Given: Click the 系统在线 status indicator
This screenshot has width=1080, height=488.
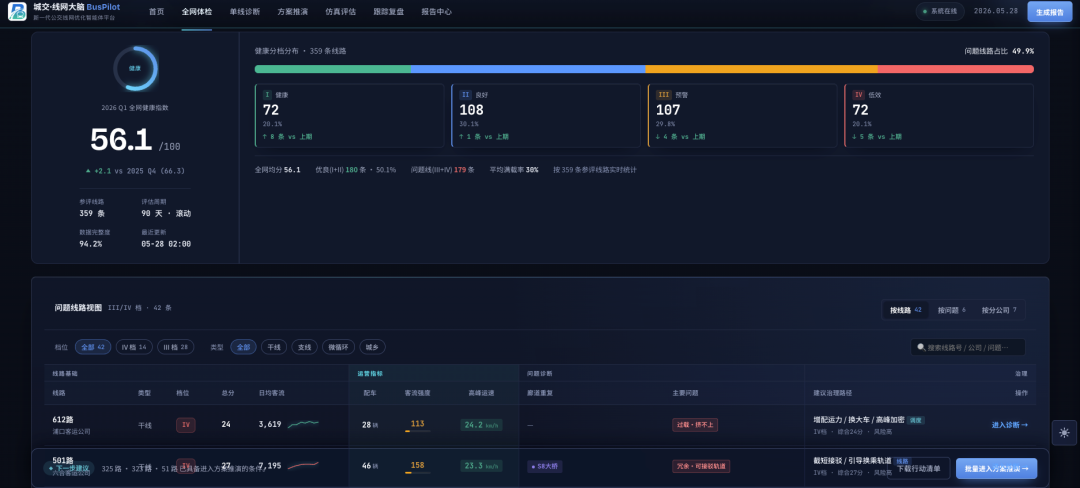Looking at the screenshot, I should coord(939,12).
